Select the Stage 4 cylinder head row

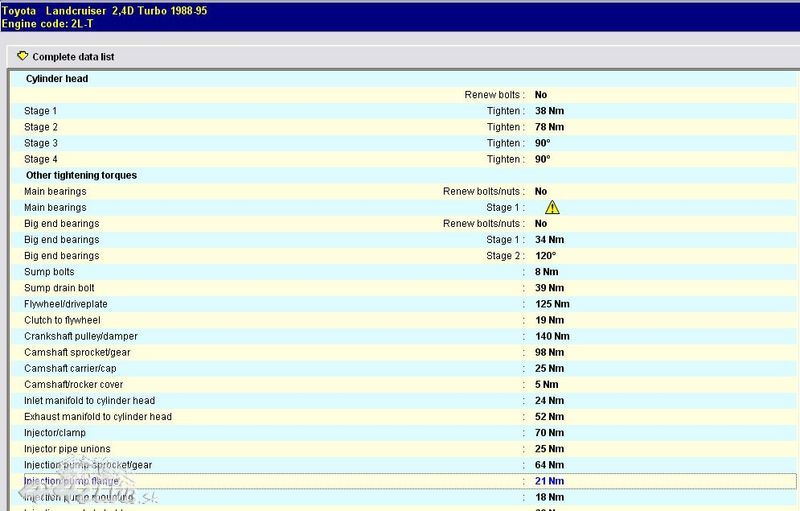click(403, 159)
